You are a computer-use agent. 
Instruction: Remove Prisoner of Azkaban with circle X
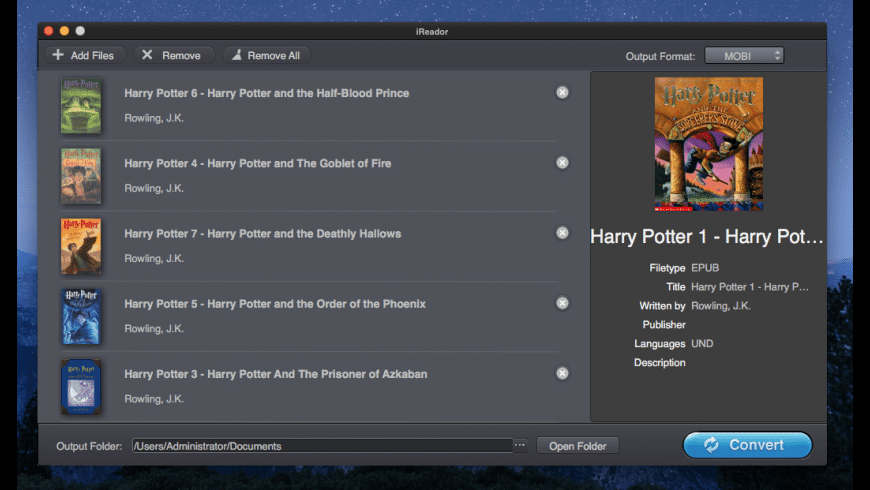click(x=562, y=373)
